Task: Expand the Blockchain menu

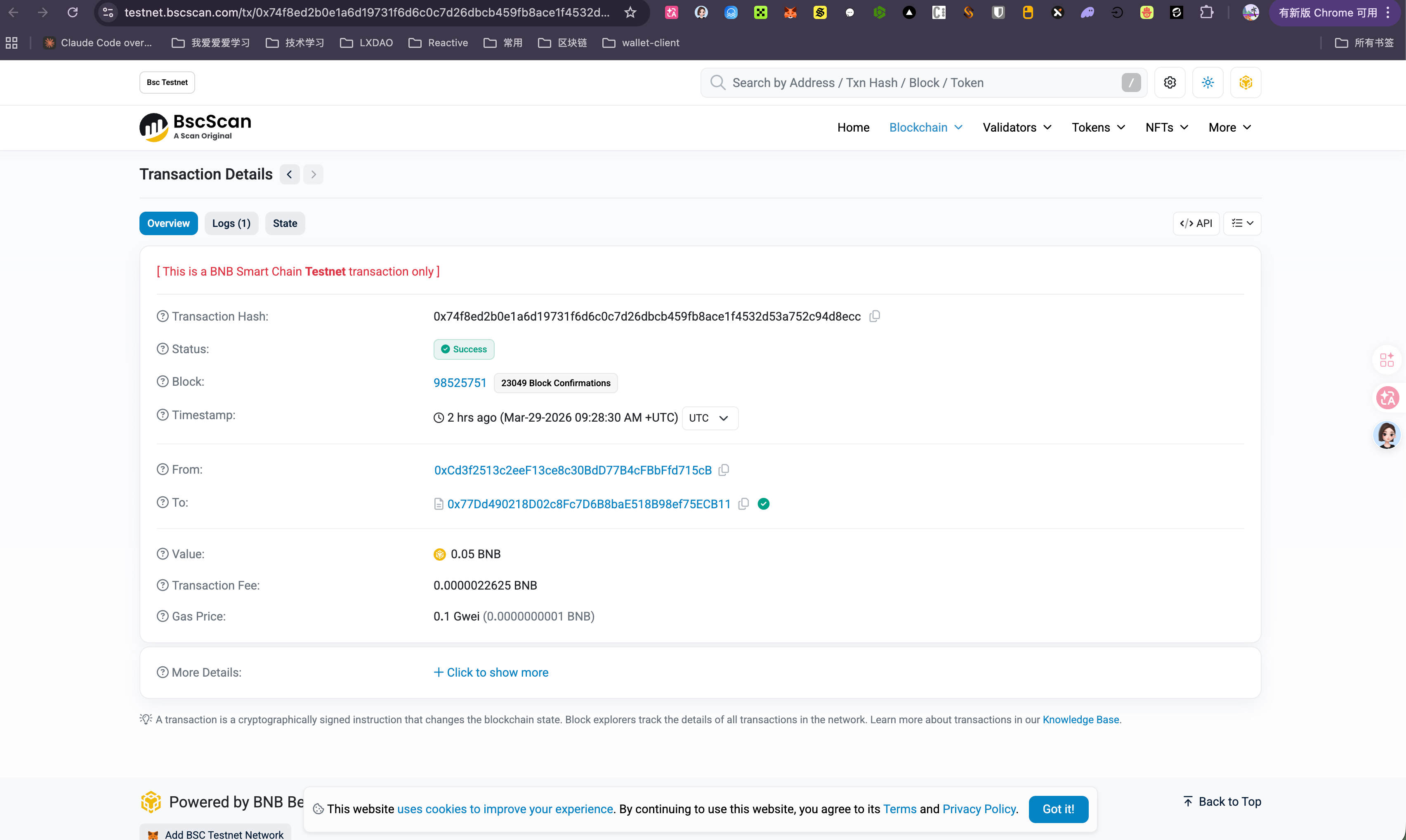Action: (x=925, y=127)
